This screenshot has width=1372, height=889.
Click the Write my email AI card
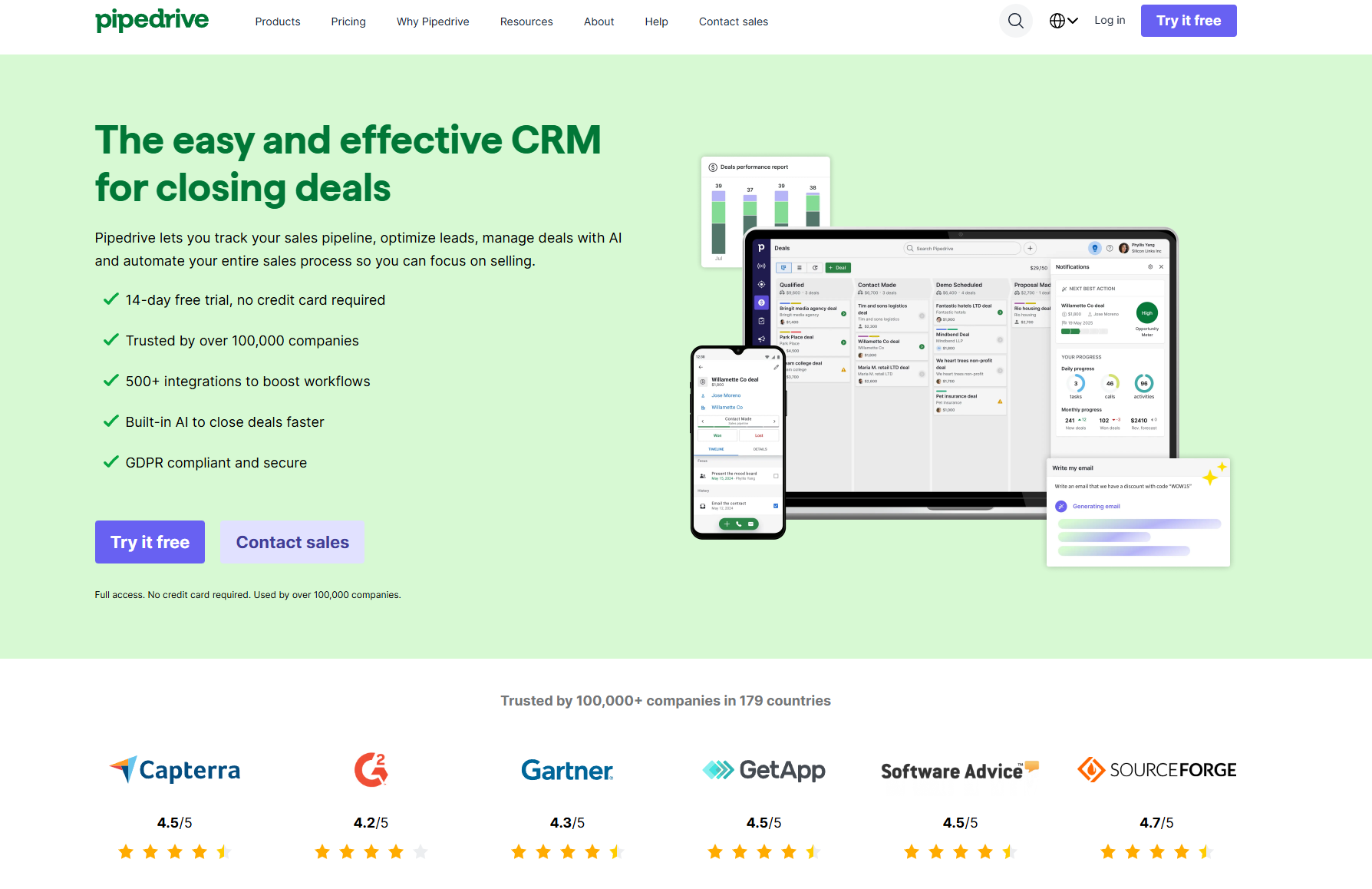click(x=1138, y=512)
